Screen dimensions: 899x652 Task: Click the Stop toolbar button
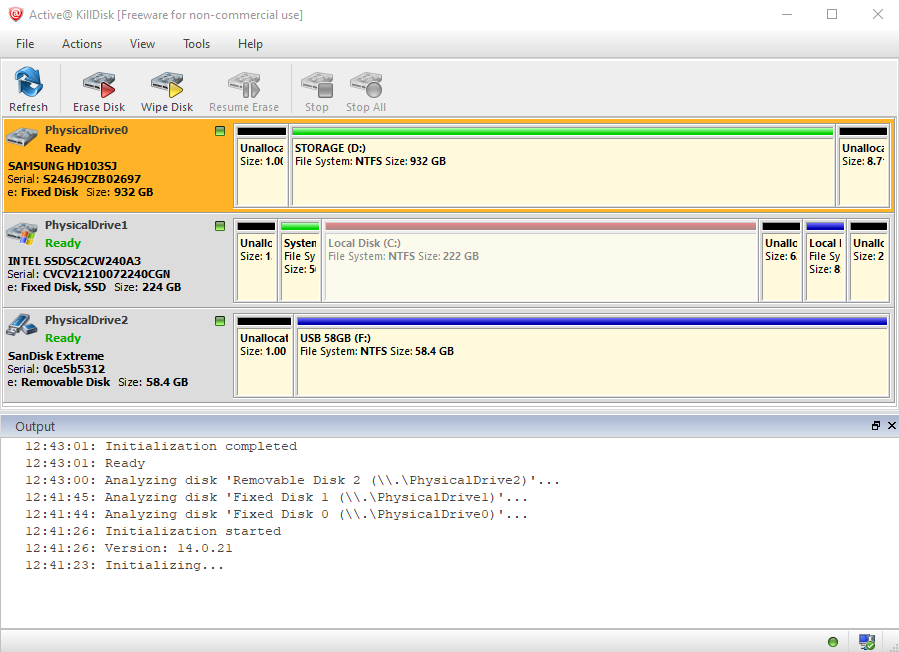point(316,89)
